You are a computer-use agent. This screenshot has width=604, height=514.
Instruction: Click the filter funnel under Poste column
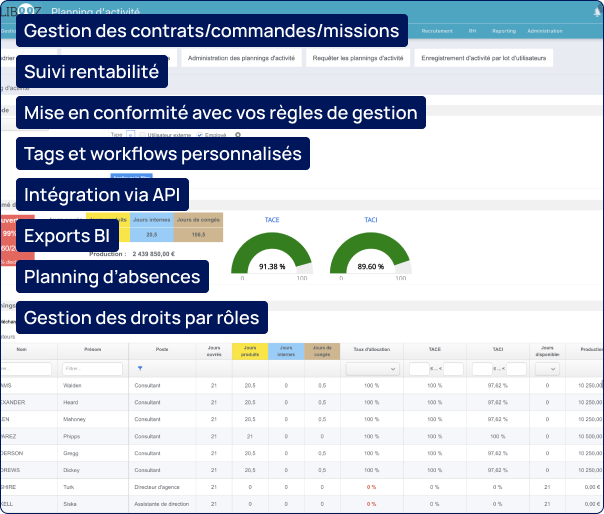point(139,369)
